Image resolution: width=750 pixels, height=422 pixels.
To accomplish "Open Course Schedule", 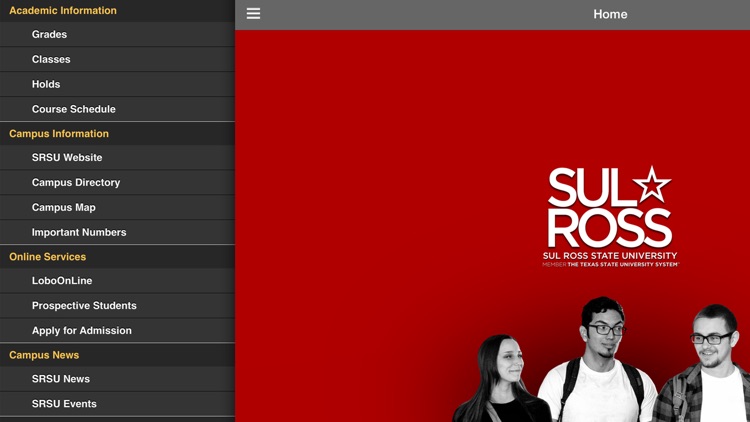I will coord(117,109).
